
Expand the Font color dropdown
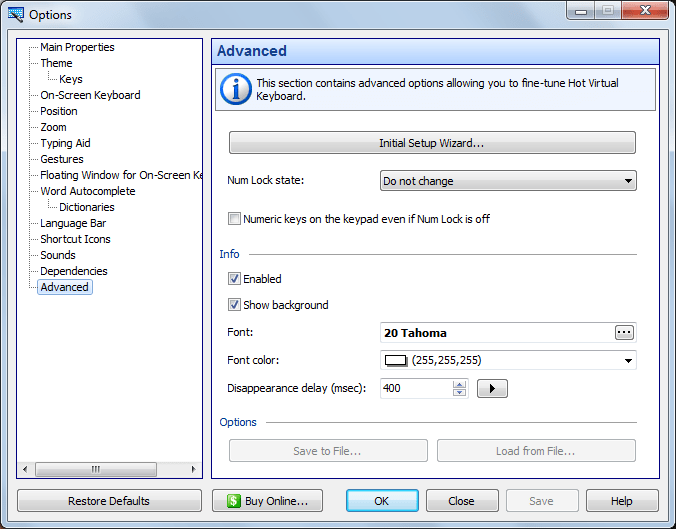pyautogui.click(x=628, y=361)
